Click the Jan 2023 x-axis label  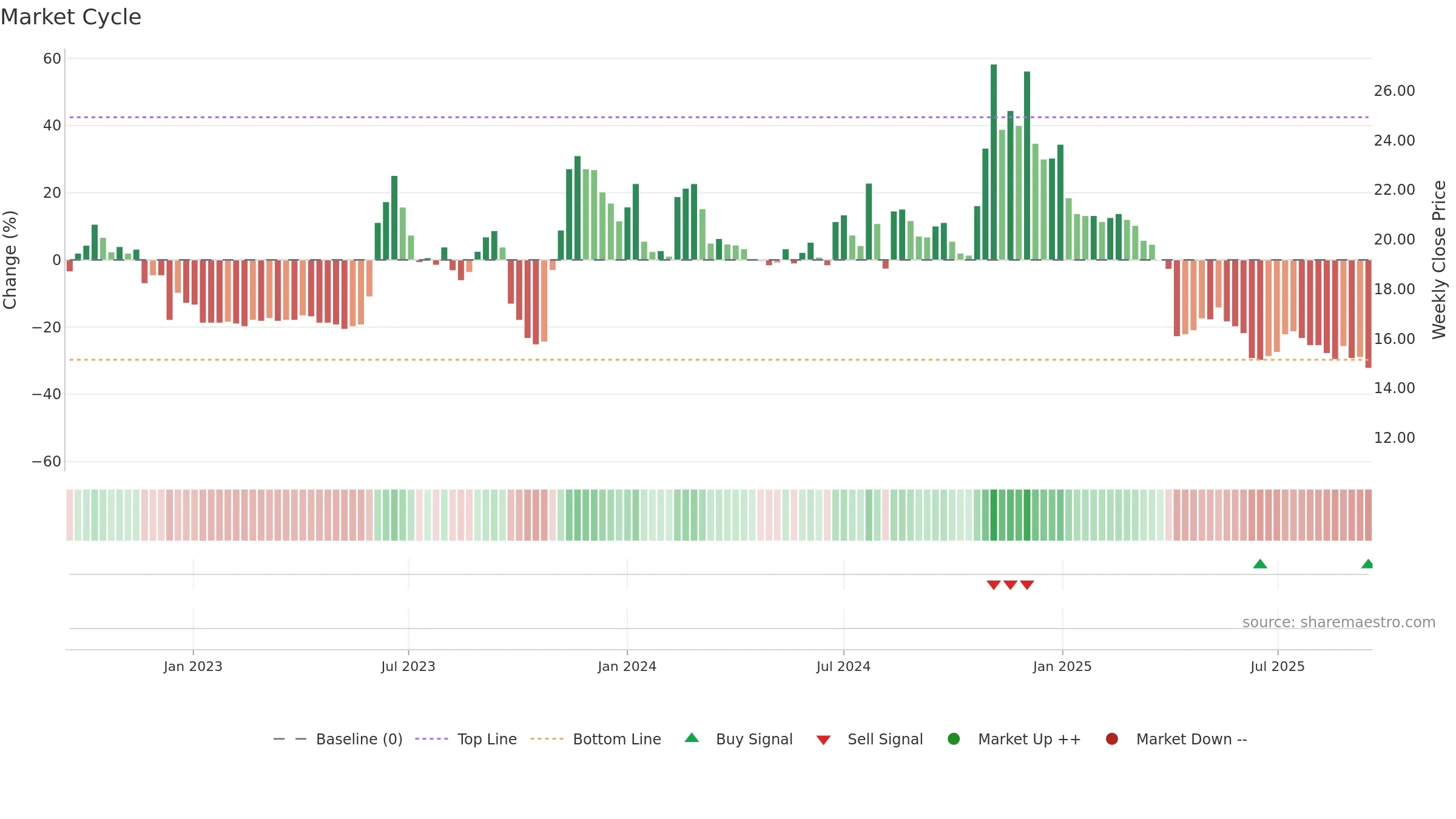pos(193,667)
